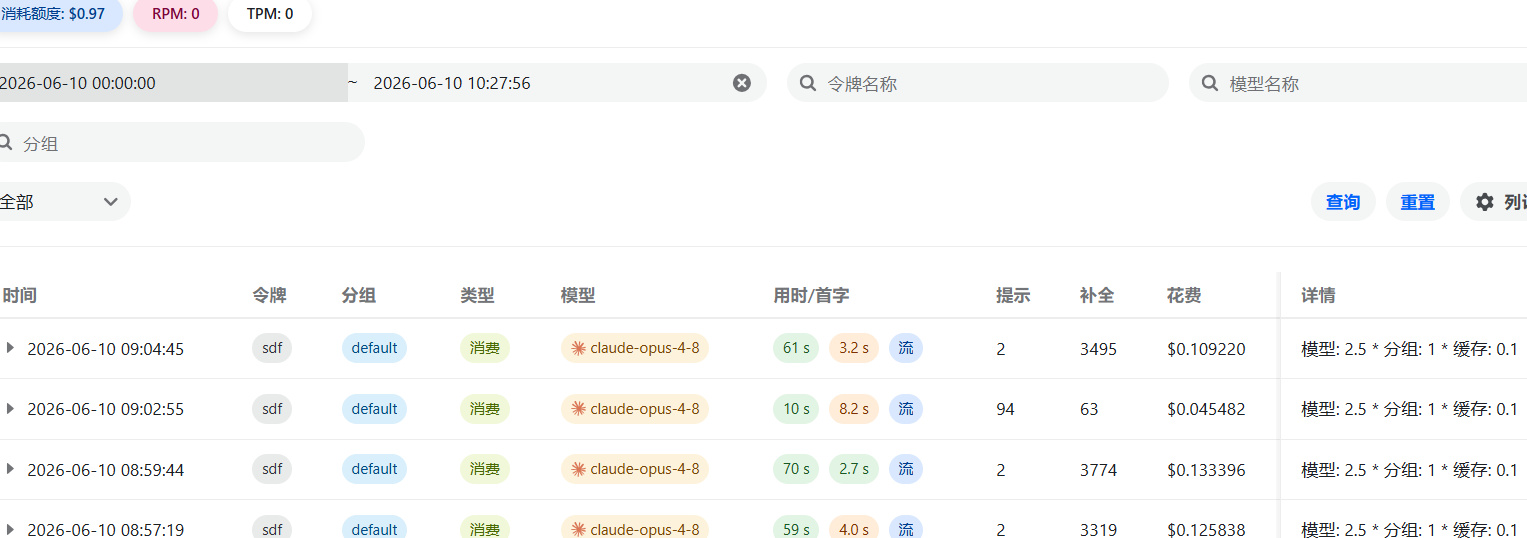Click the 8.2 s first-token tag
This screenshot has width=1527, height=538.
tap(853, 409)
